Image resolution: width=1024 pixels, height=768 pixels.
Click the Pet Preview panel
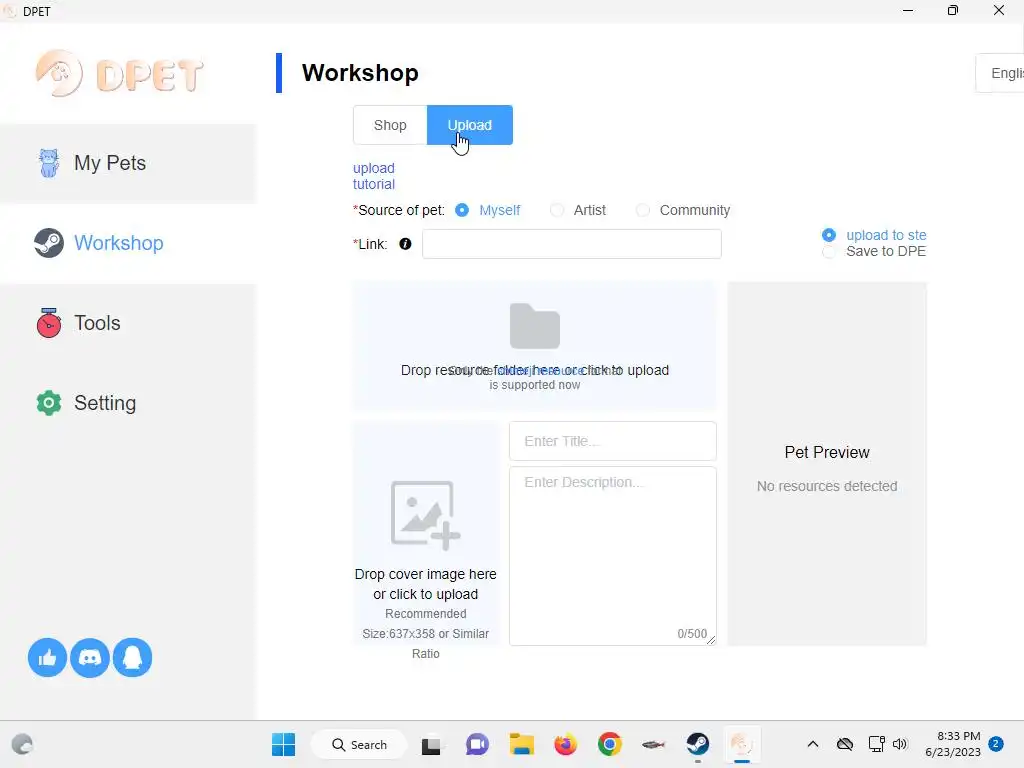[x=827, y=464]
